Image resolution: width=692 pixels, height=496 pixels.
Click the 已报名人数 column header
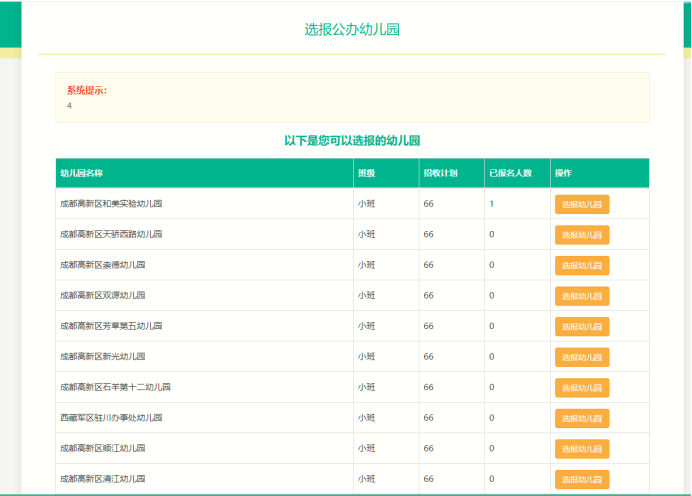(x=510, y=173)
